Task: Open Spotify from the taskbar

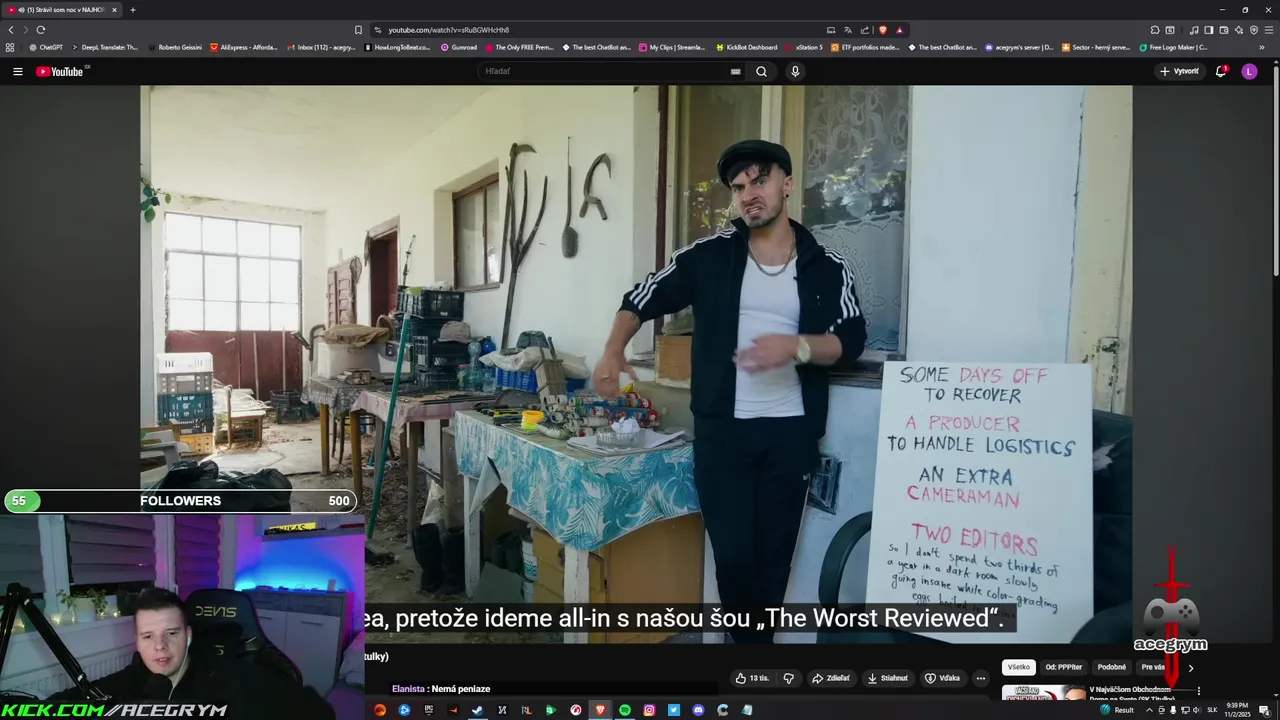Action: [625, 710]
